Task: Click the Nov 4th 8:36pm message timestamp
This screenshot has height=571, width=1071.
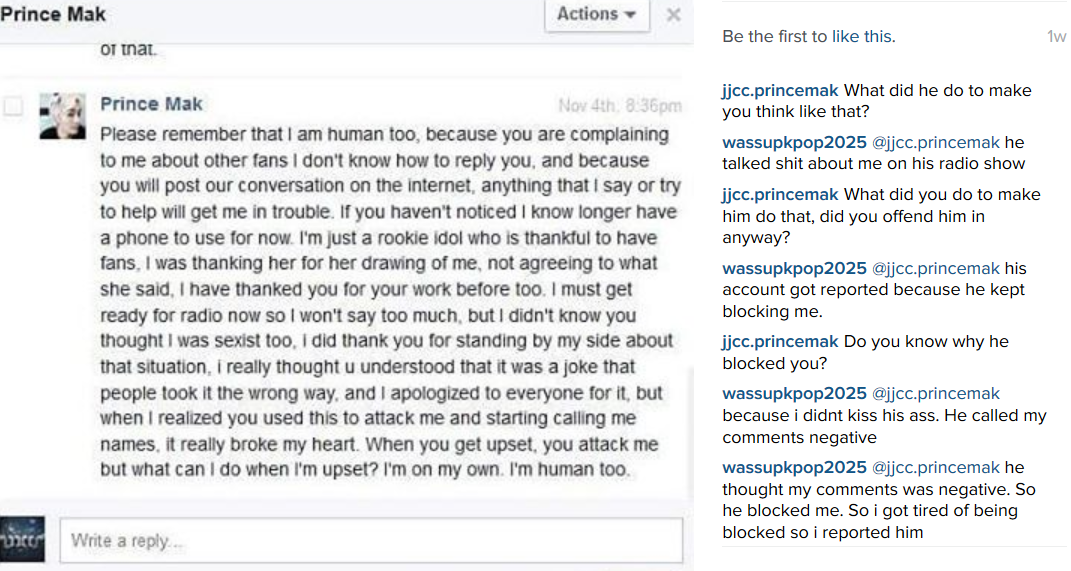Action: click(619, 105)
